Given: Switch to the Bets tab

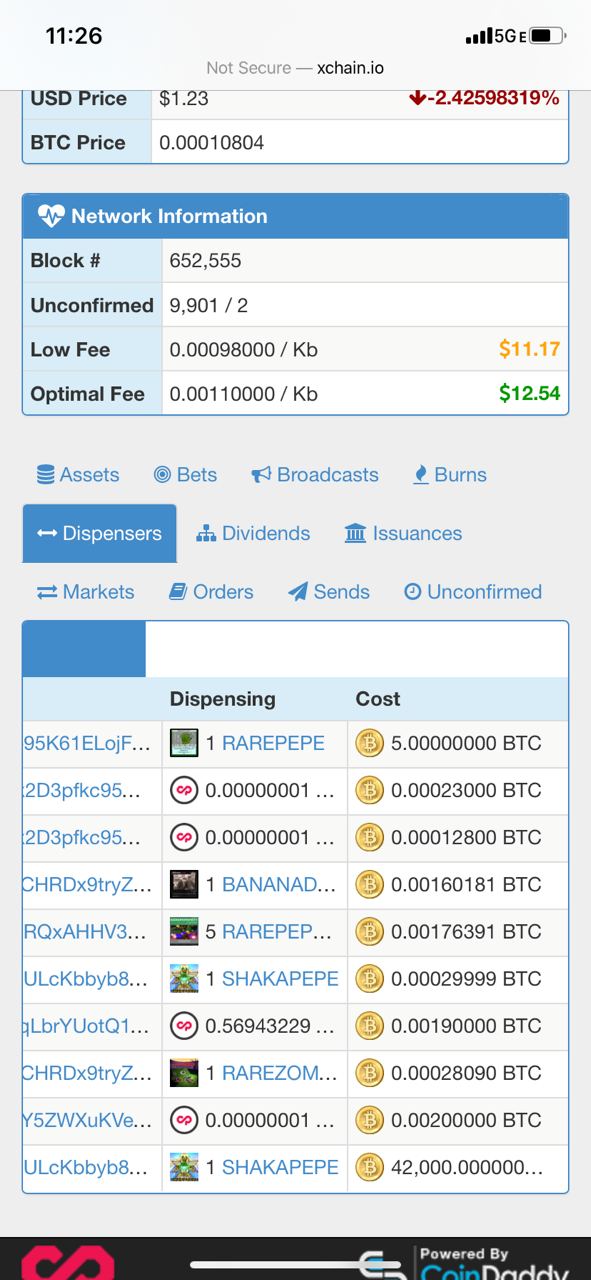Looking at the screenshot, I should point(185,475).
